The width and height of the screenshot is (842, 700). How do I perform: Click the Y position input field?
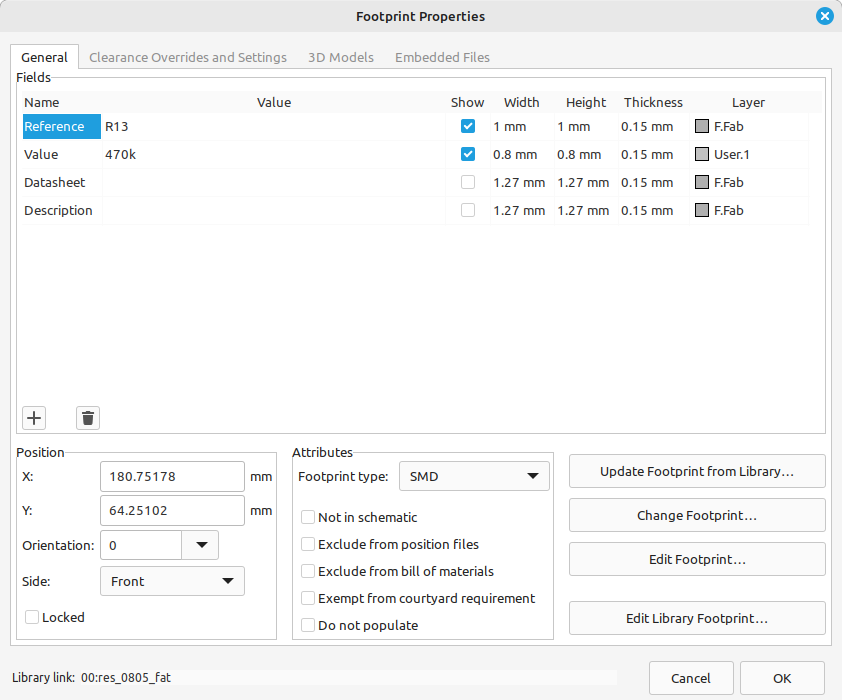click(x=172, y=510)
